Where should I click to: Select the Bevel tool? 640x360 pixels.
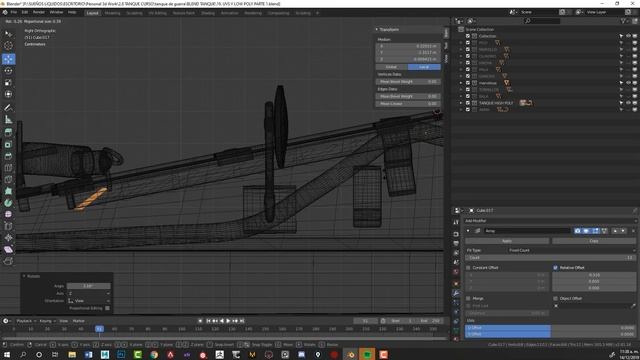click(x=8, y=156)
